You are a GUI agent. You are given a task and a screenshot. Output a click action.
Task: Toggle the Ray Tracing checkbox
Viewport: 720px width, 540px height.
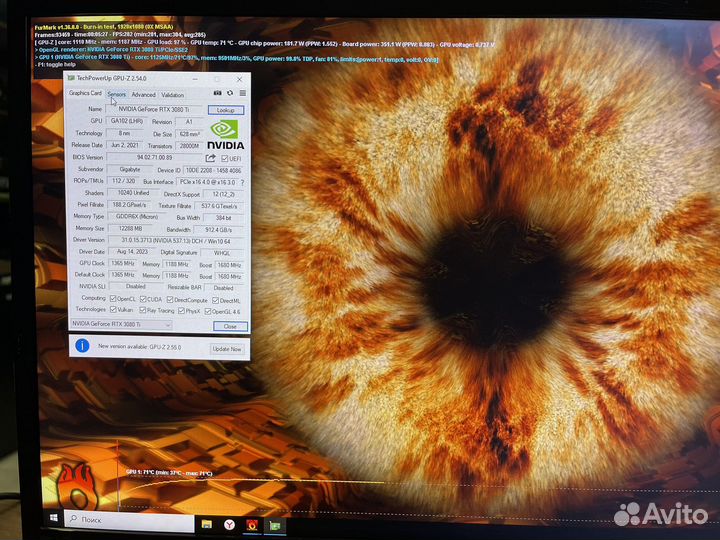[143, 310]
